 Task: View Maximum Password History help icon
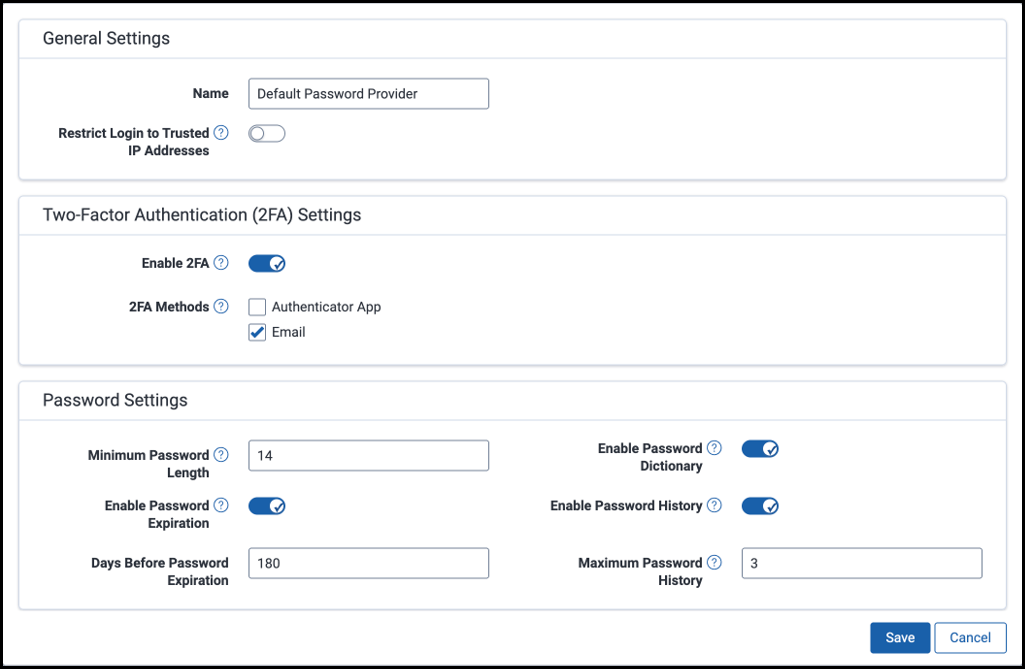point(714,562)
